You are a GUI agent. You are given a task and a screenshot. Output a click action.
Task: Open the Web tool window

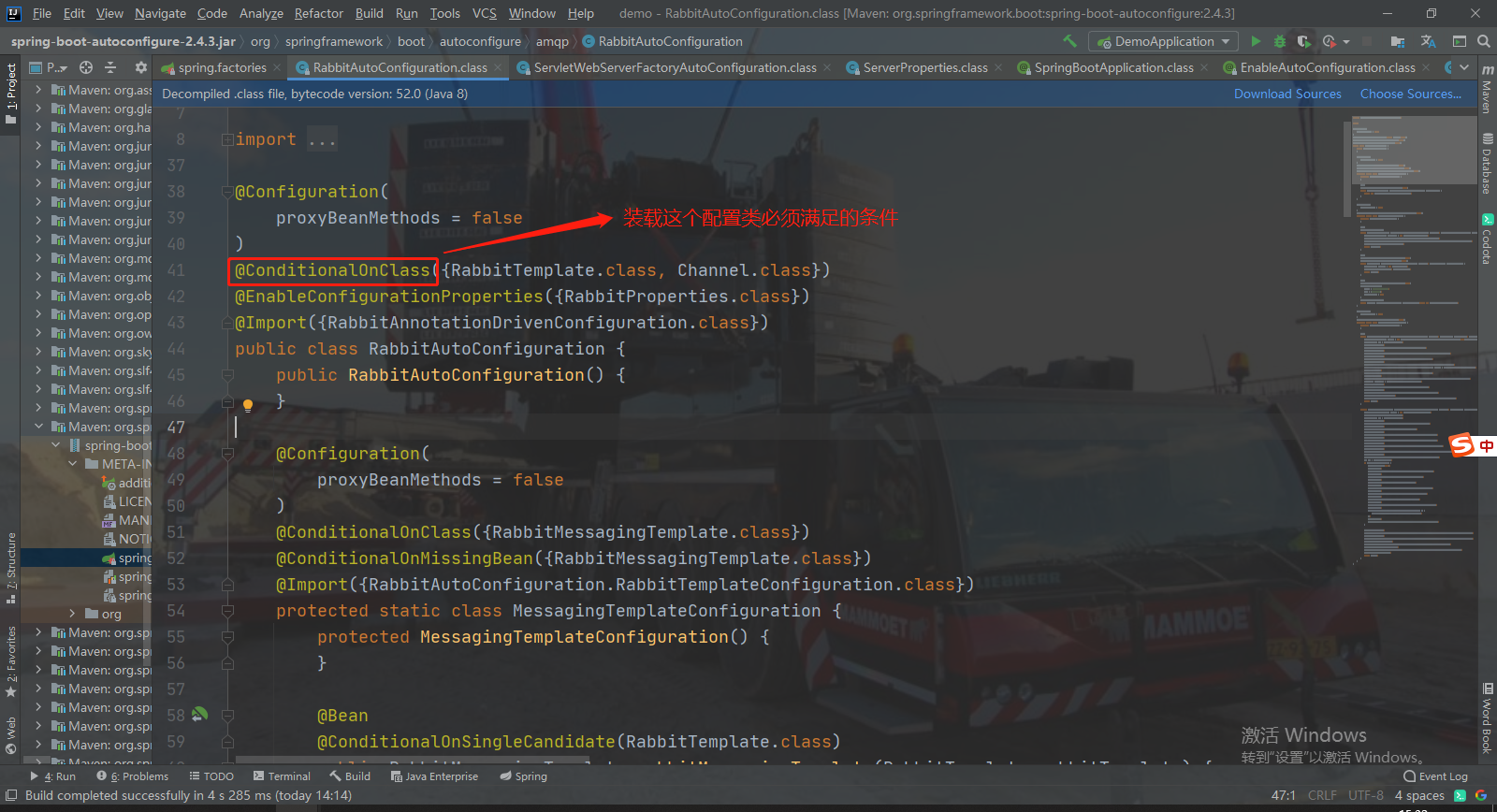11,735
